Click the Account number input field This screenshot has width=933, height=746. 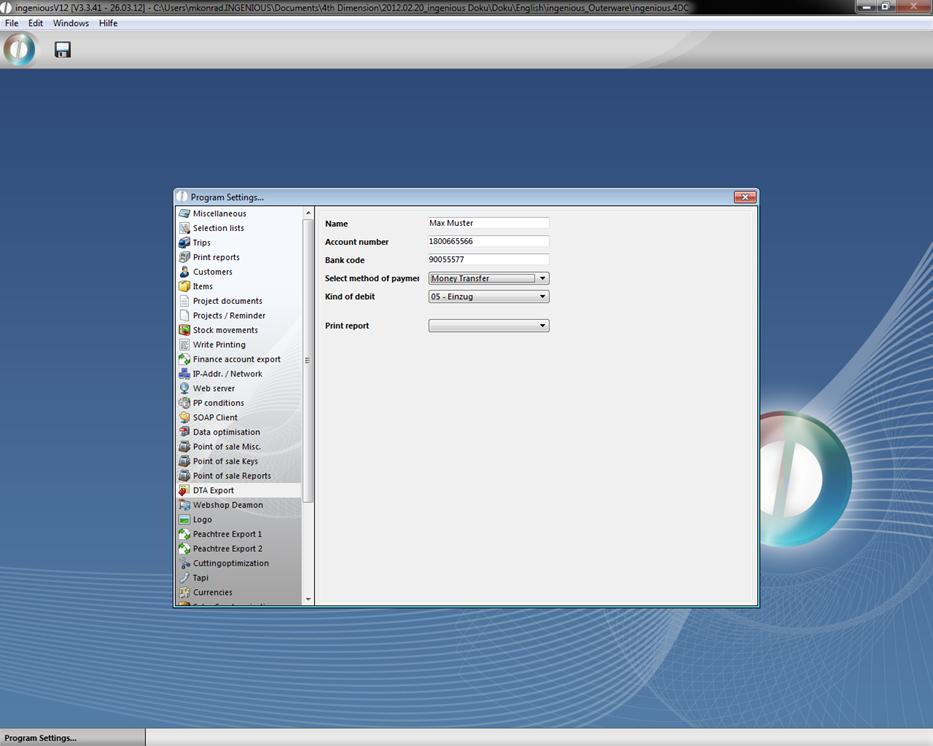(488, 242)
